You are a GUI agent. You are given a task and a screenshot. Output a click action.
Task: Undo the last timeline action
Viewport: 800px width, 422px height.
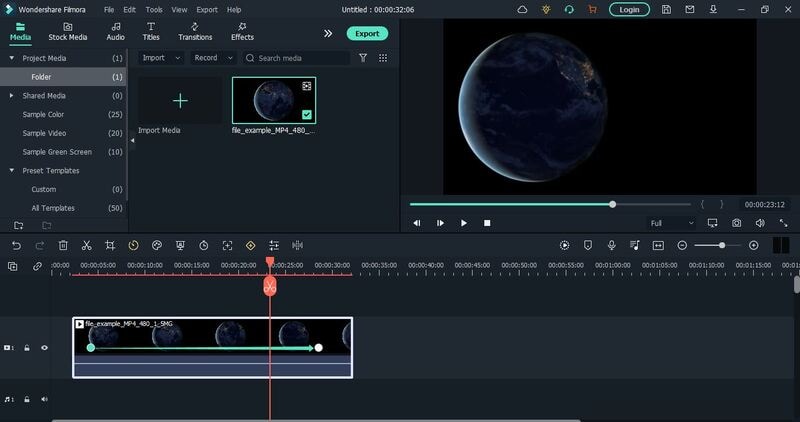[16, 245]
